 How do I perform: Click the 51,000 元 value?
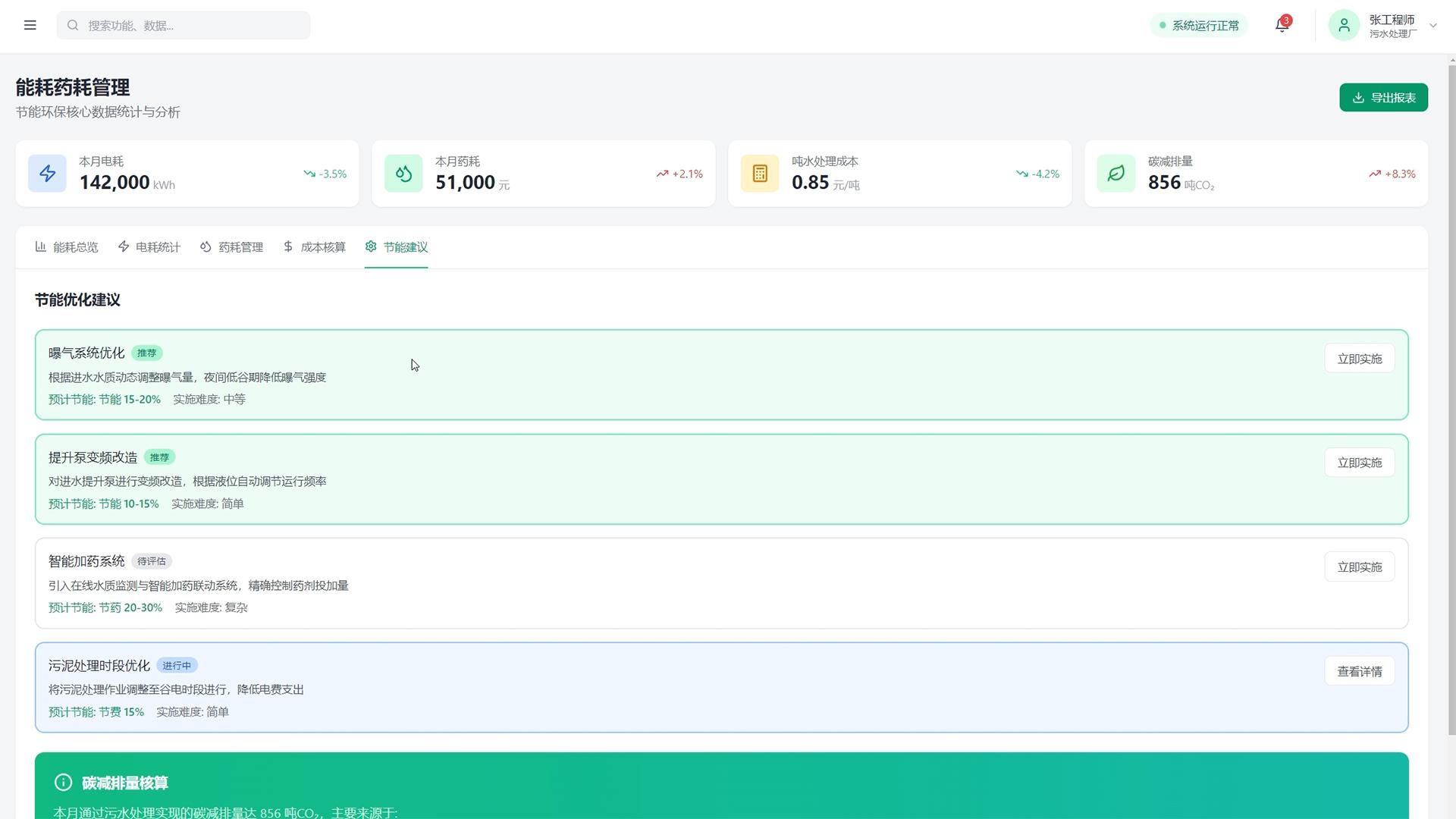472,183
